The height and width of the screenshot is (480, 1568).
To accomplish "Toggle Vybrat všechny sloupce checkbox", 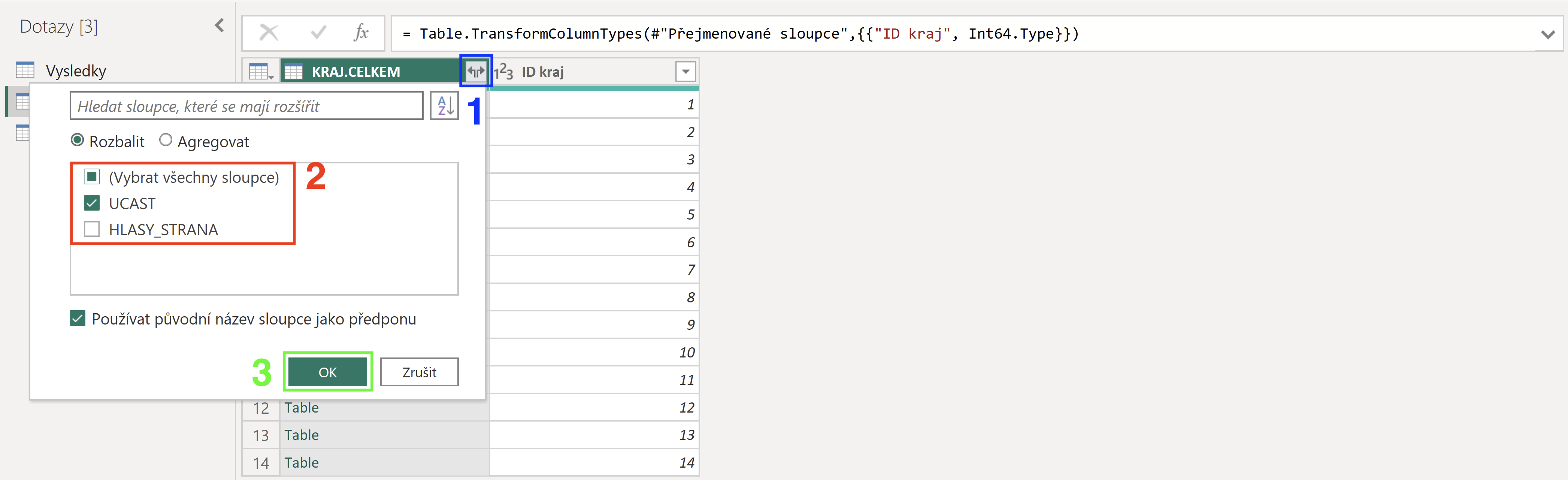I will [92, 176].
